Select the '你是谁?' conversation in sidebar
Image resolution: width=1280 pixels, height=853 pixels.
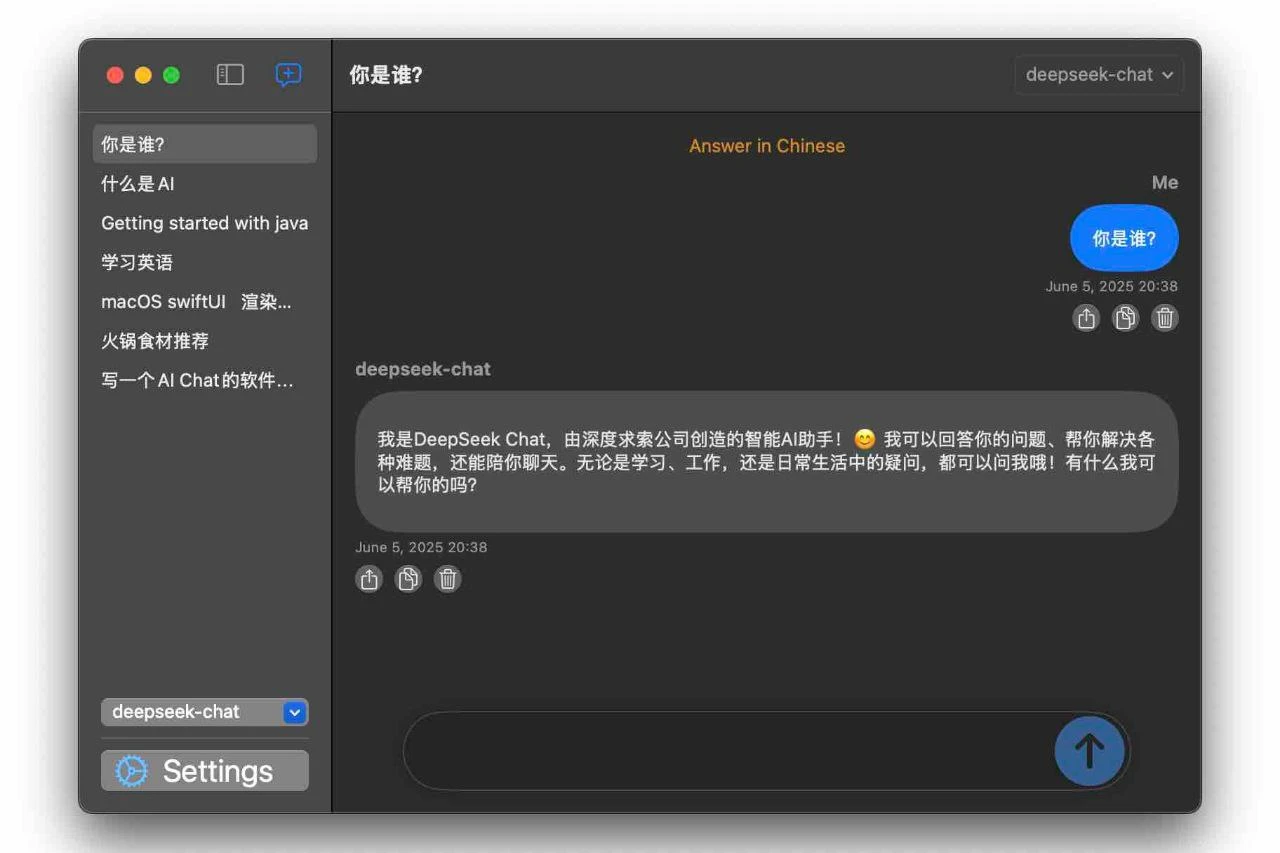[205, 144]
